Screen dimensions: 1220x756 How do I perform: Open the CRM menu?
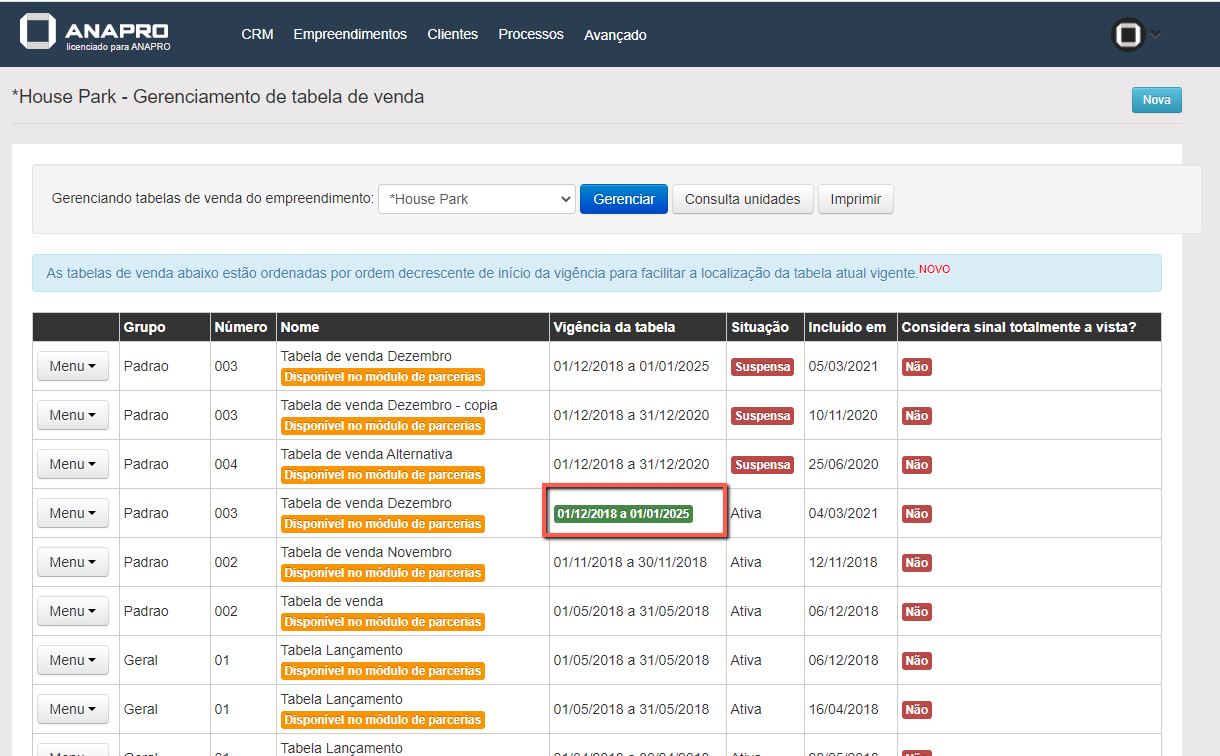257,34
